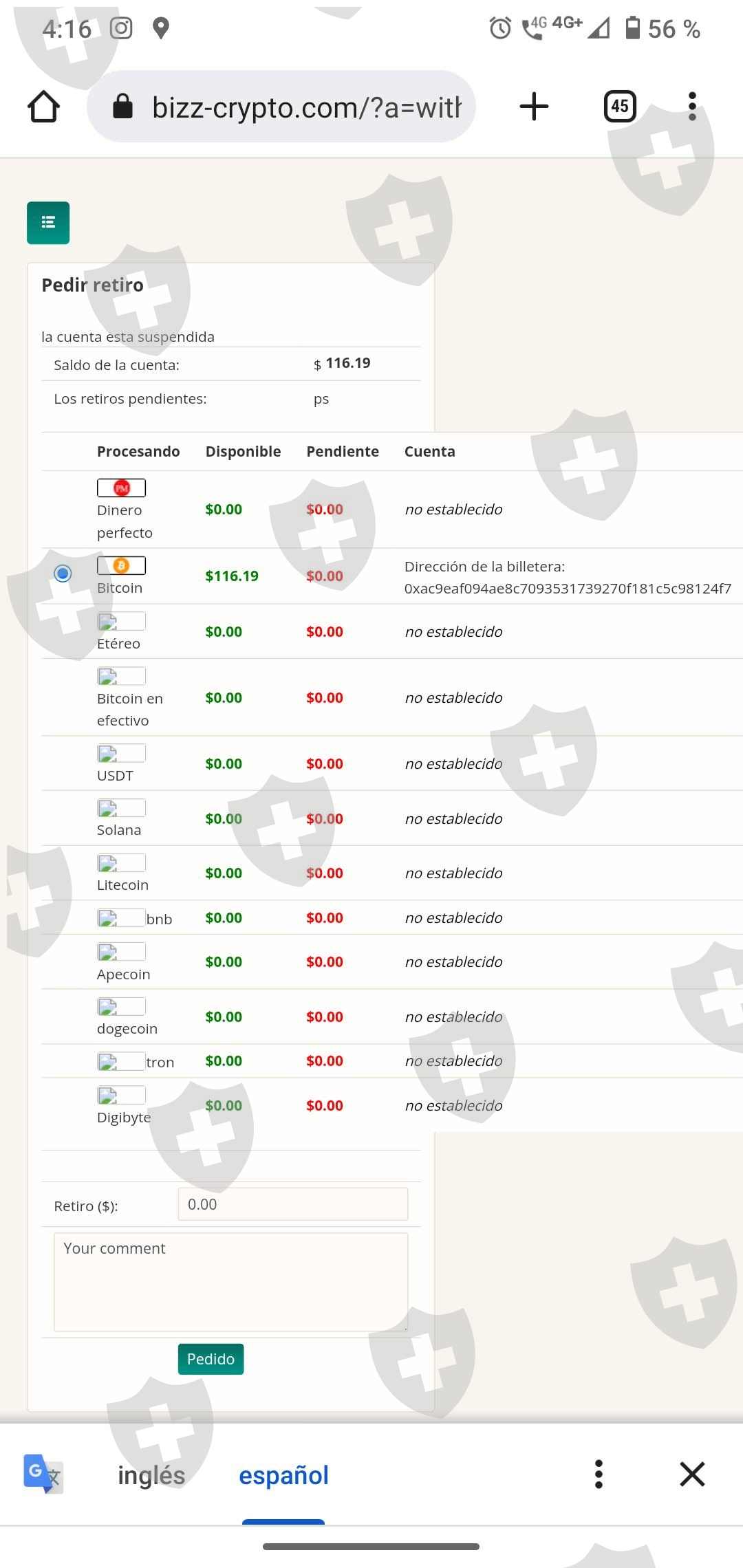Click the 'Saldo de la cuenta:' label
The width and height of the screenshot is (743, 1568).
coord(116,365)
